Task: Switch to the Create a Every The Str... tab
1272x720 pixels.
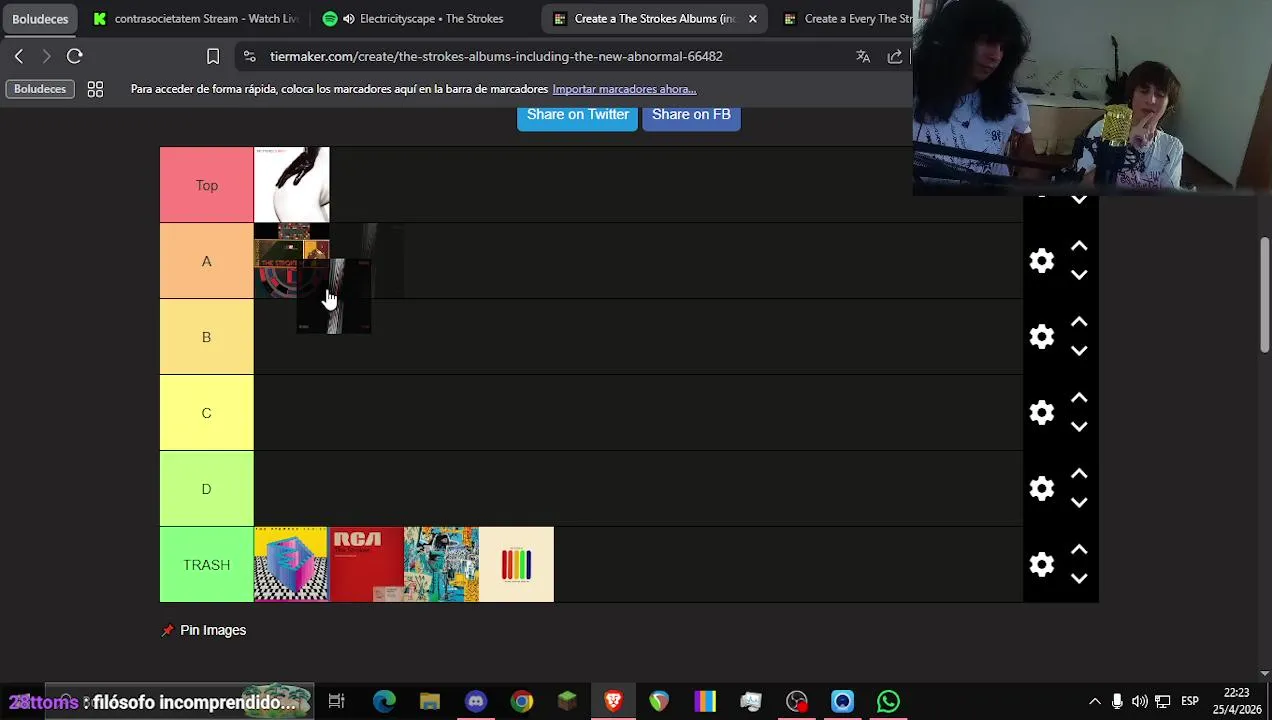Action: [x=845, y=18]
